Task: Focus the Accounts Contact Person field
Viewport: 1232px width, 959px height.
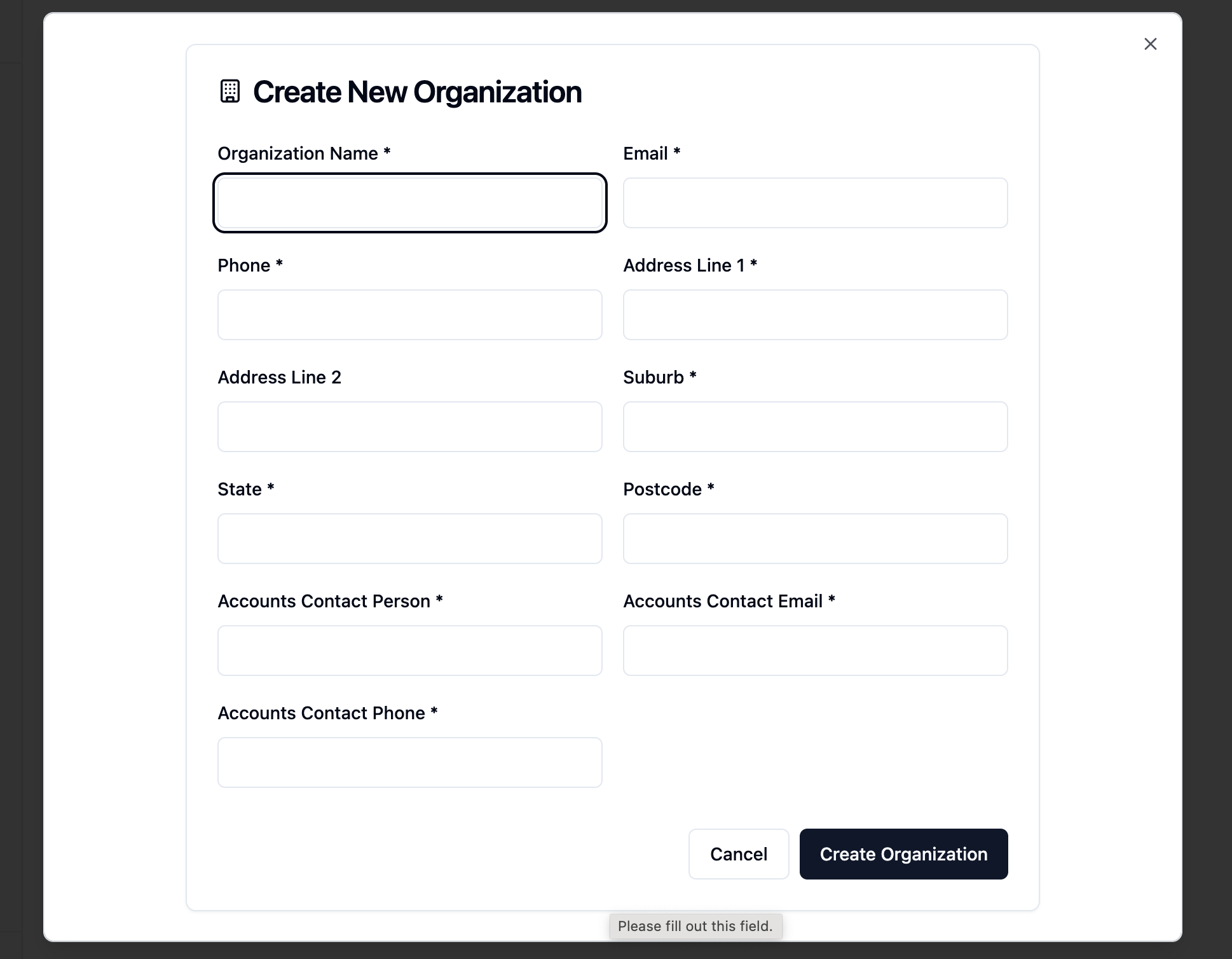Action: 409,651
